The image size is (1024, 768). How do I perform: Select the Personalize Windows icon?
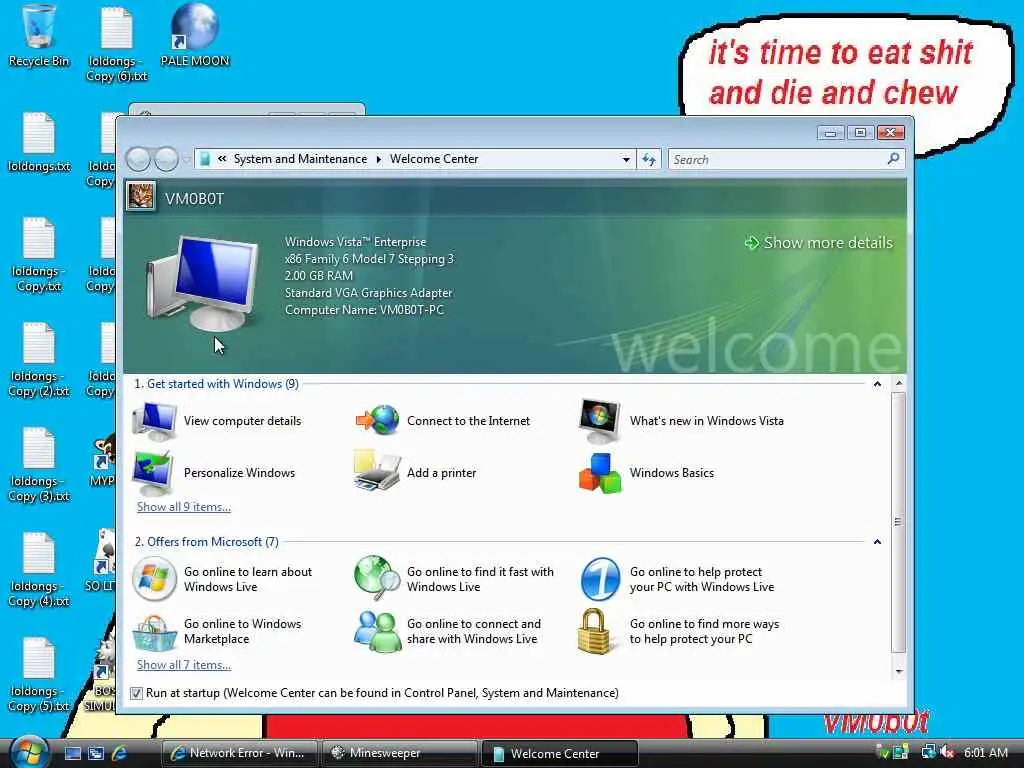[153, 473]
